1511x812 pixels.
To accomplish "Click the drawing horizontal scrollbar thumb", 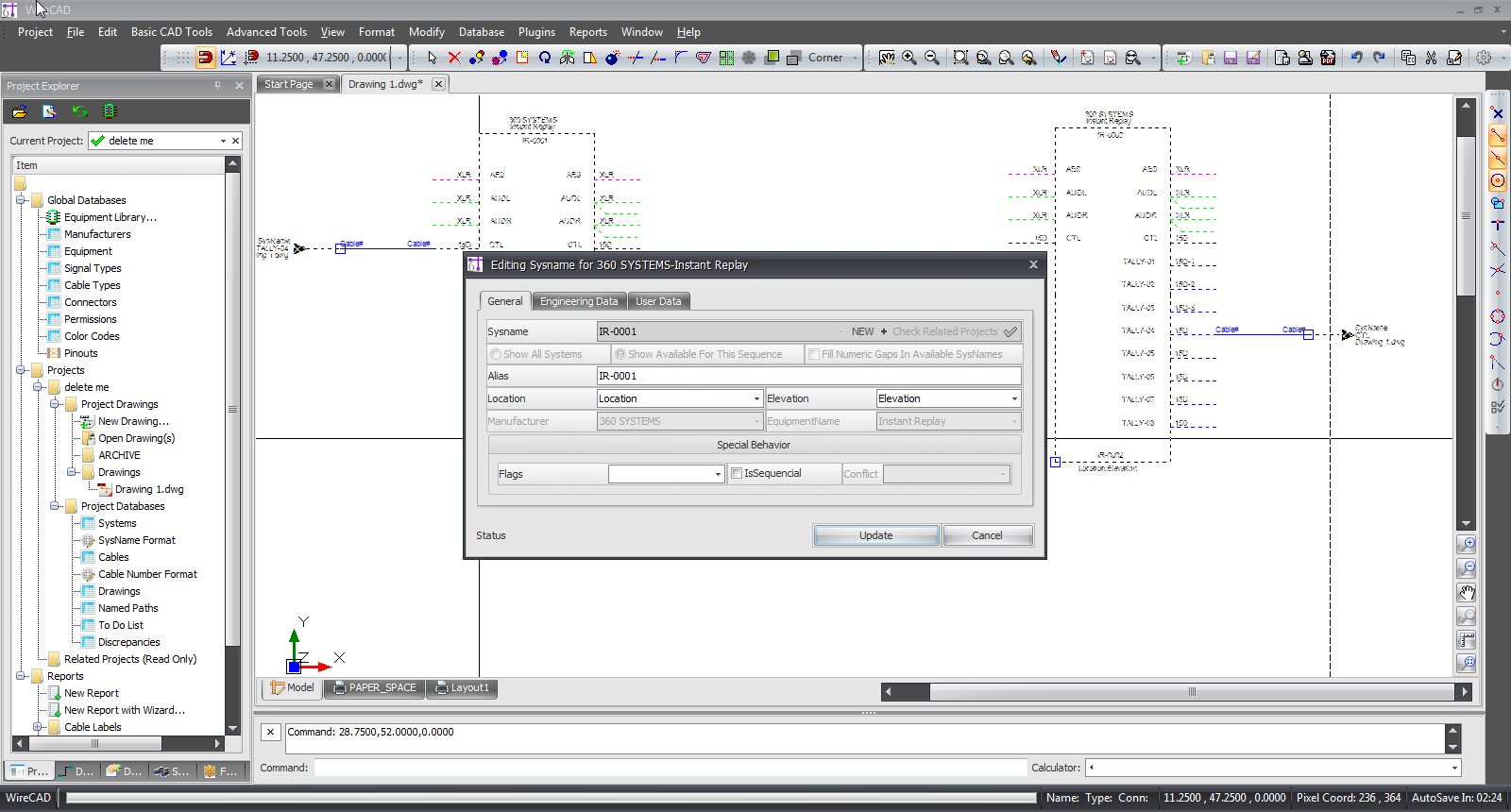I will pyautogui.click(x=1192, y=692).
